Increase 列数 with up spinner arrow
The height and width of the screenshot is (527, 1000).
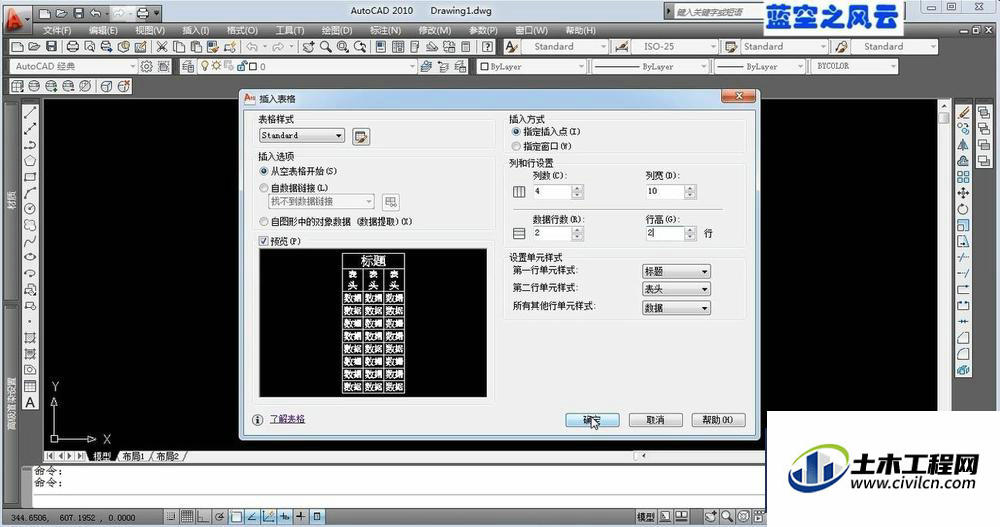point(577,188)
